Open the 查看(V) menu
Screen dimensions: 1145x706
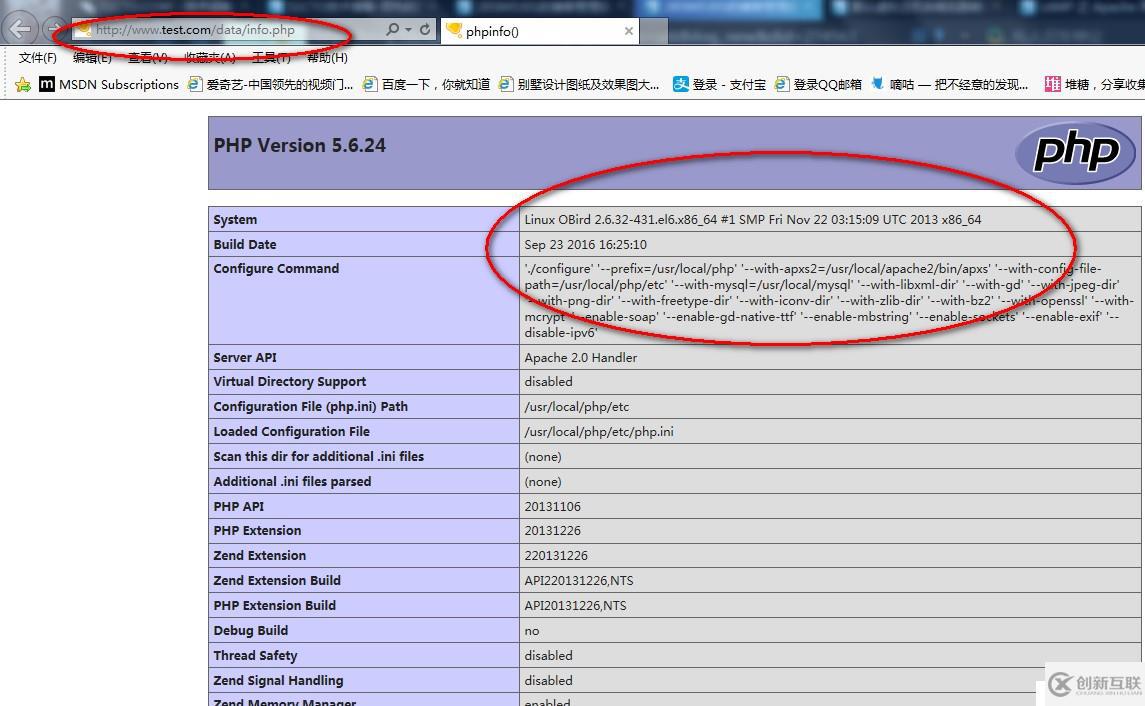click(148, 58)
